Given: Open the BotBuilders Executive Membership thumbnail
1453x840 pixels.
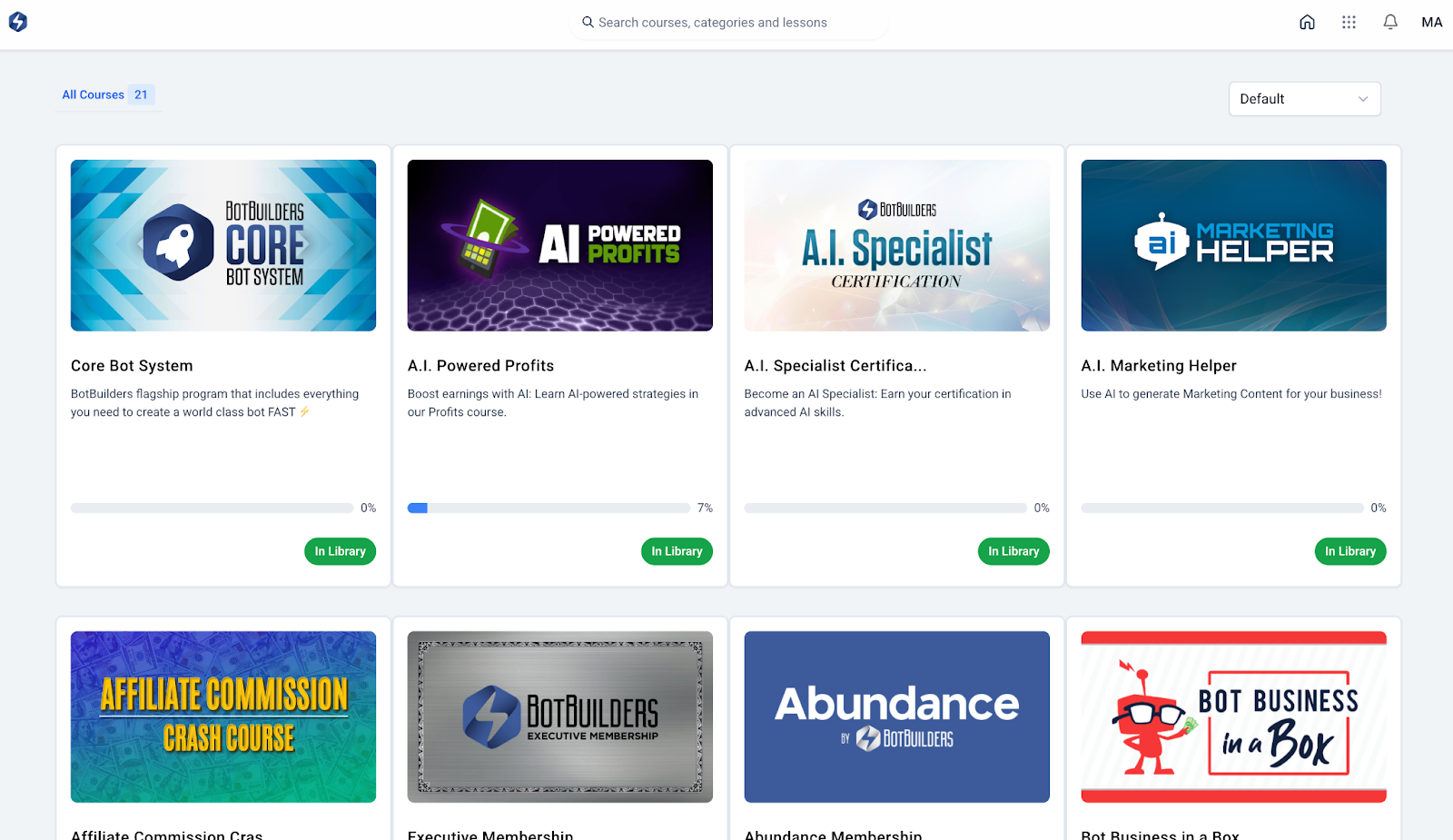Looking at the screenshot, I should click(560, 716).
